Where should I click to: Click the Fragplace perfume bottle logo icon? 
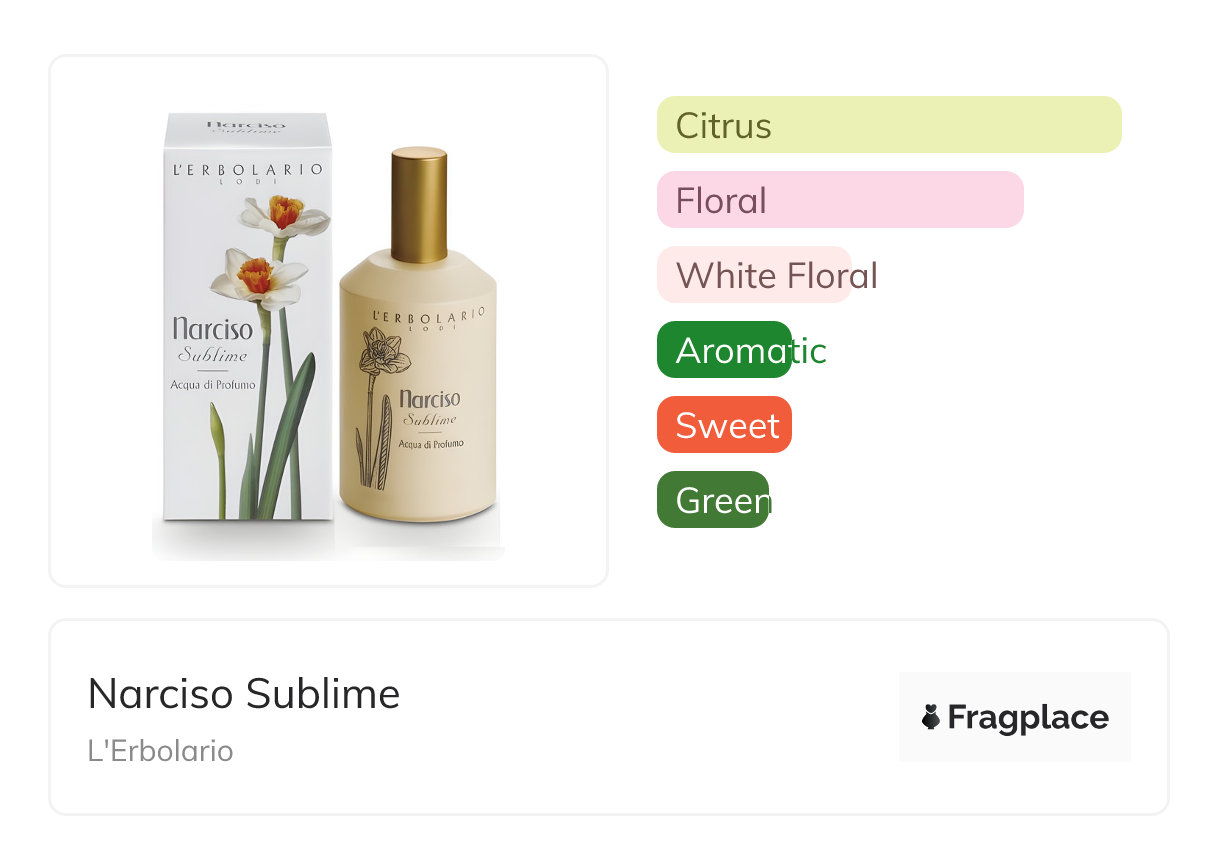click(931, 717)
